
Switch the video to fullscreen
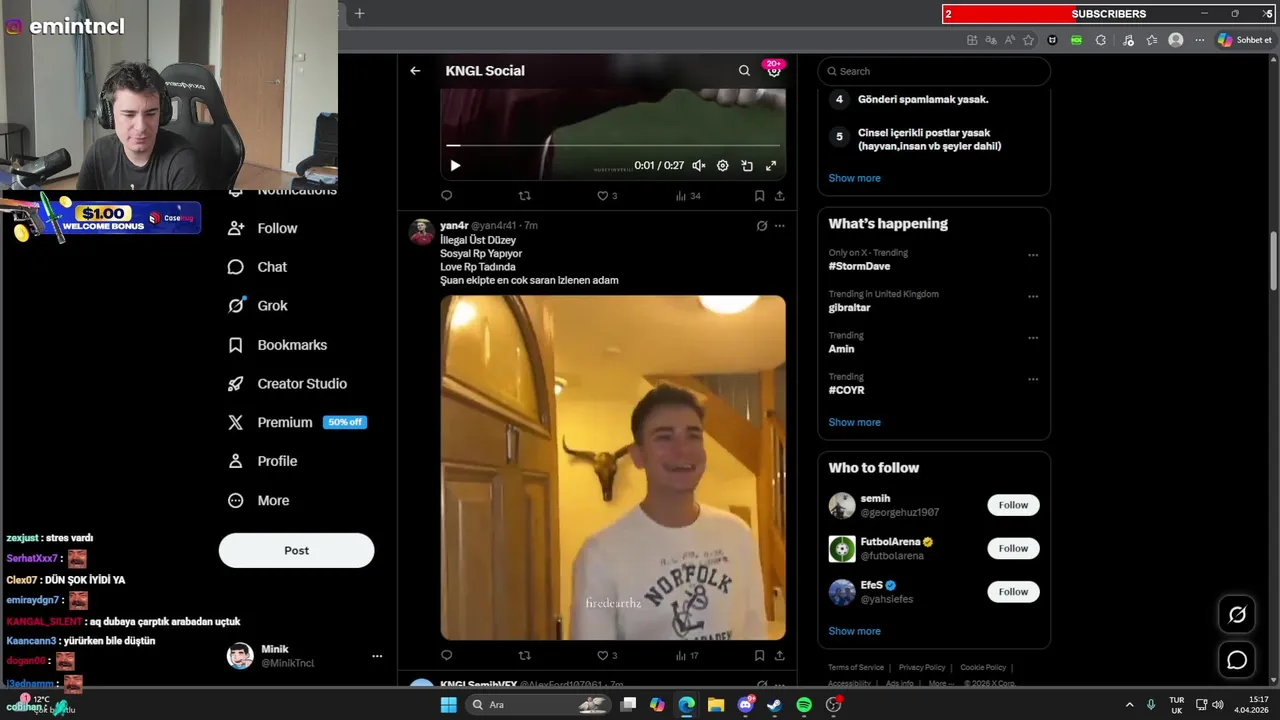tap(771, 166)
